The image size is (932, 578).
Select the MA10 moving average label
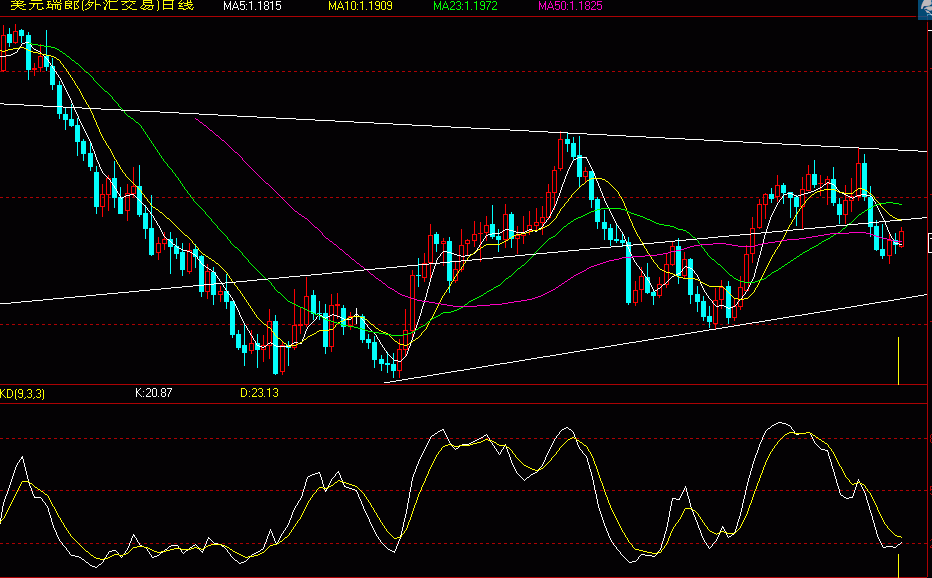coord(362,7)
